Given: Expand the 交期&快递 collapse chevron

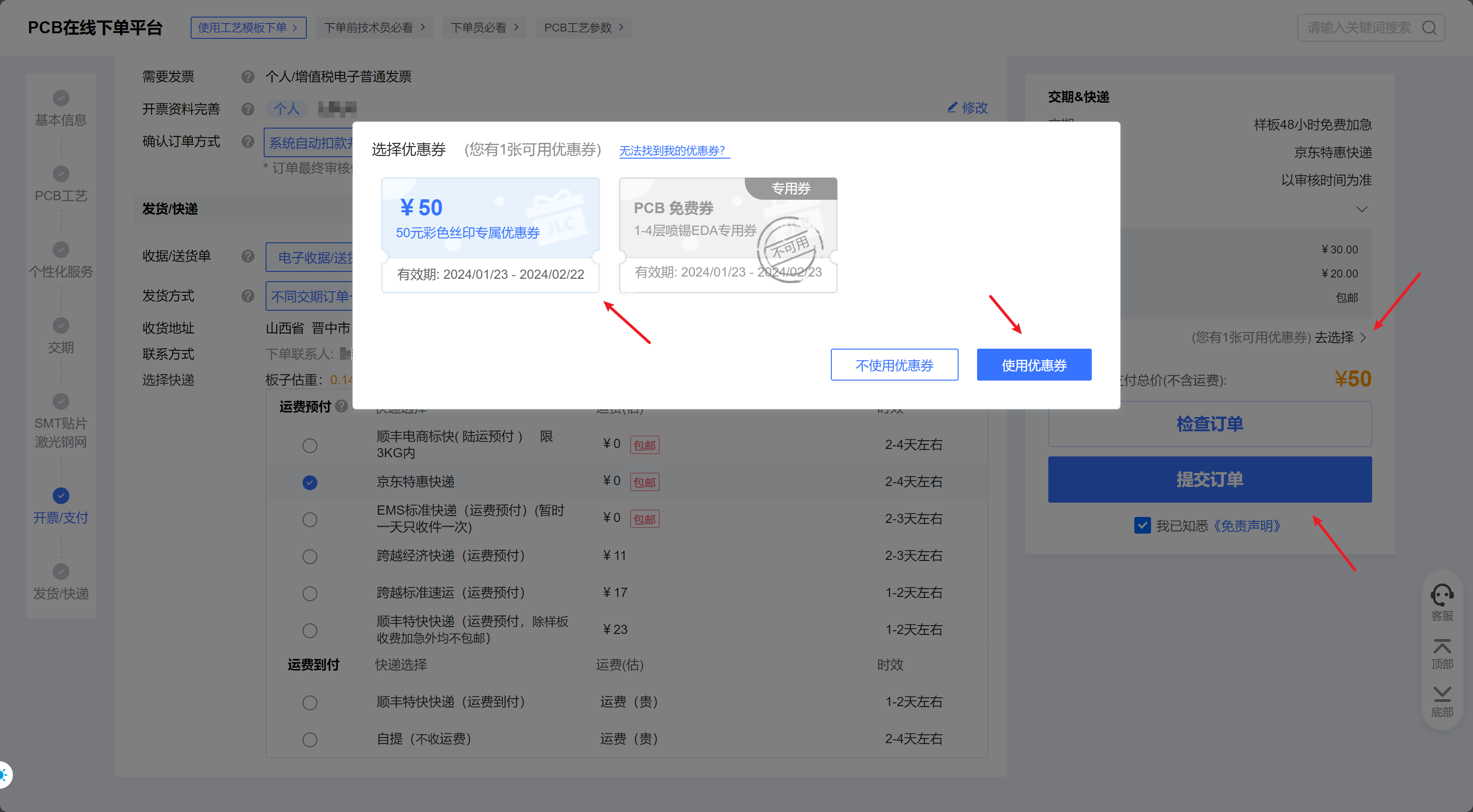Looking at the screenshot, I should (x=1362, y=209).
